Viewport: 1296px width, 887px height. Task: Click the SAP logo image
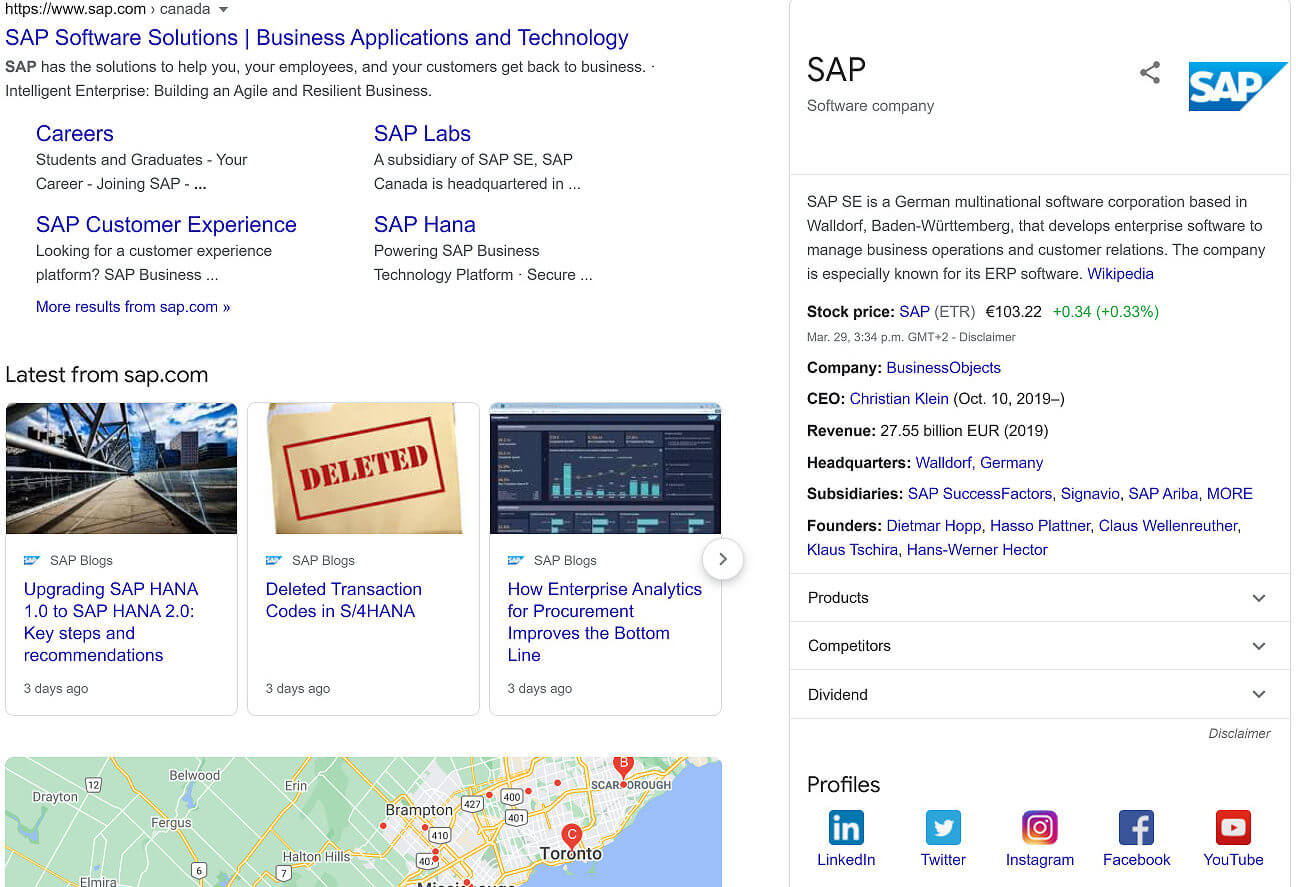click(x=1237, y=86)
